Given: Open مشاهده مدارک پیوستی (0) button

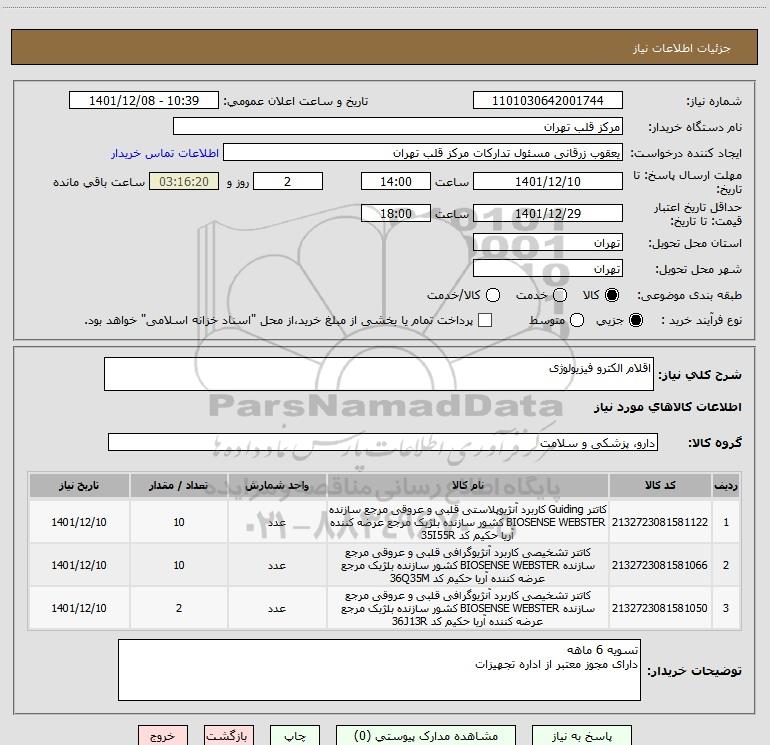Looking at the screenshot, I should pos(426,736).
